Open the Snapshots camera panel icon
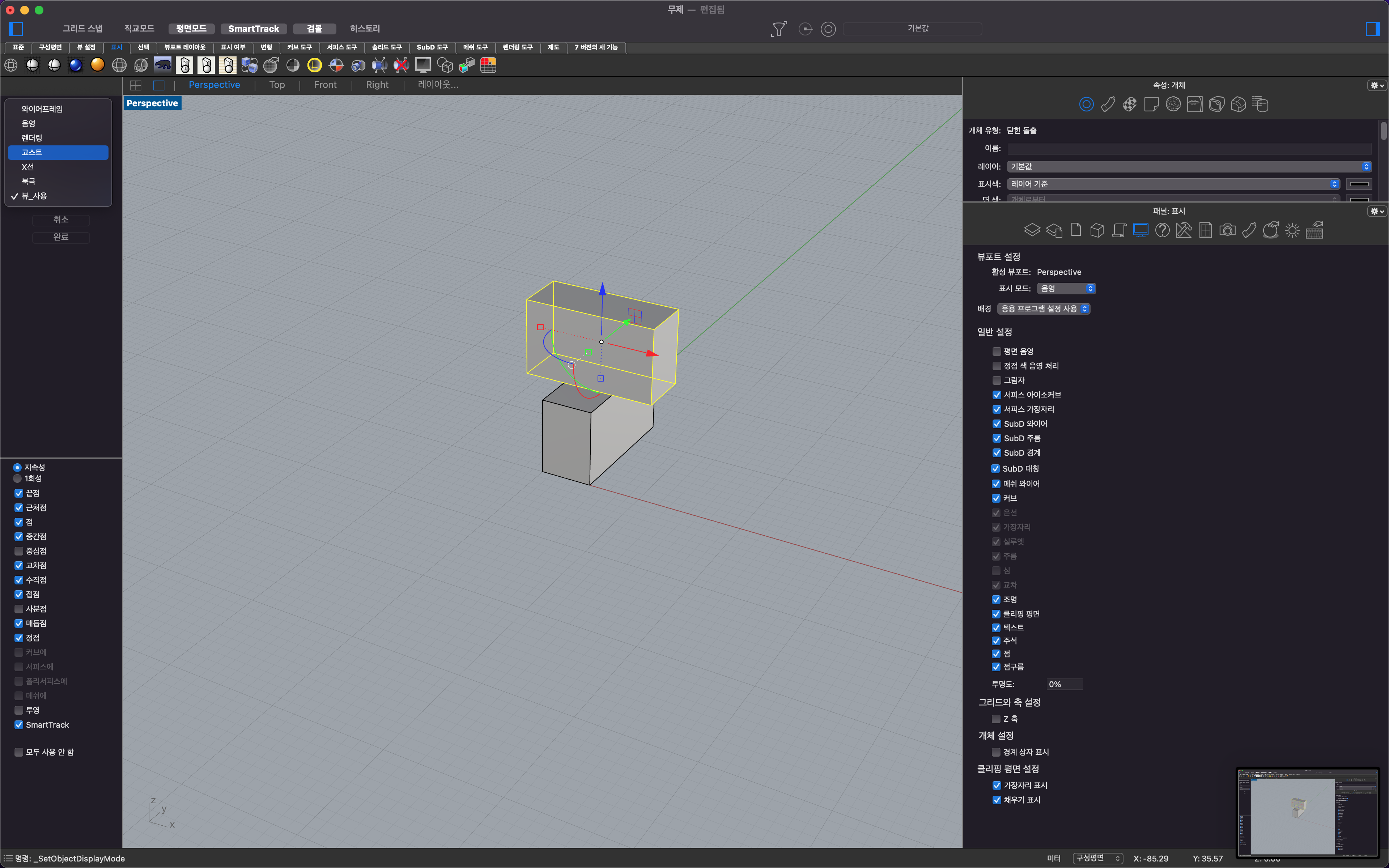The width and height of the screenshot is (1389, 868). coord(1227,230)
